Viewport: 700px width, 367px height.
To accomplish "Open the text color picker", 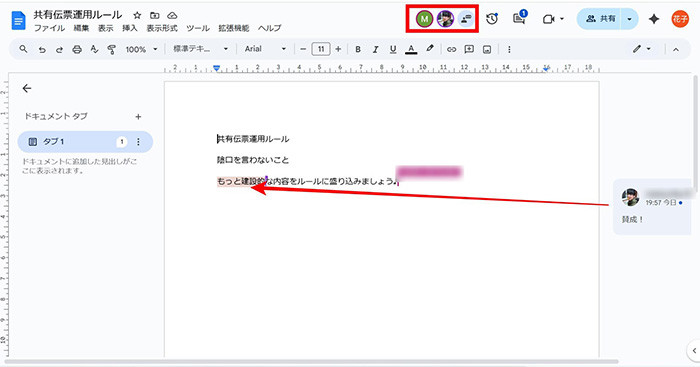I will point(411,50).
